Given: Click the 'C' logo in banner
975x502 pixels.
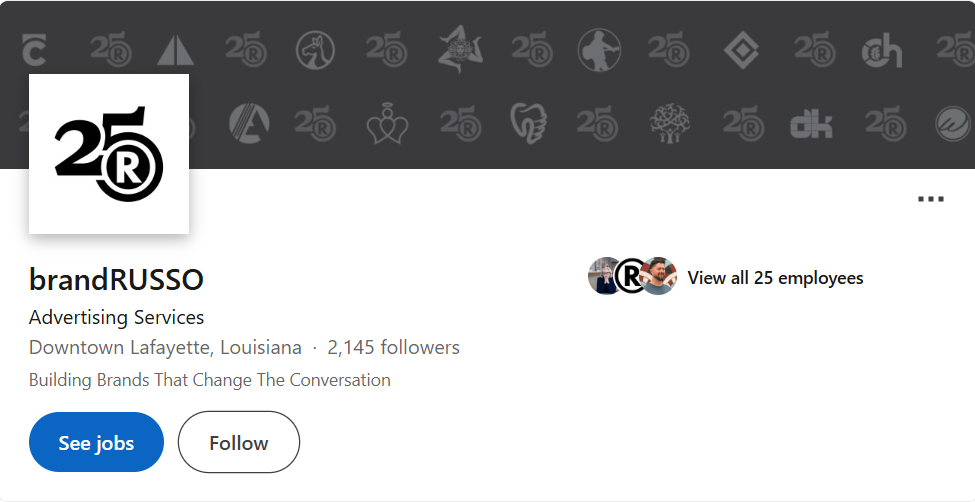Looking at the screenshot, I should click(35, 50).
